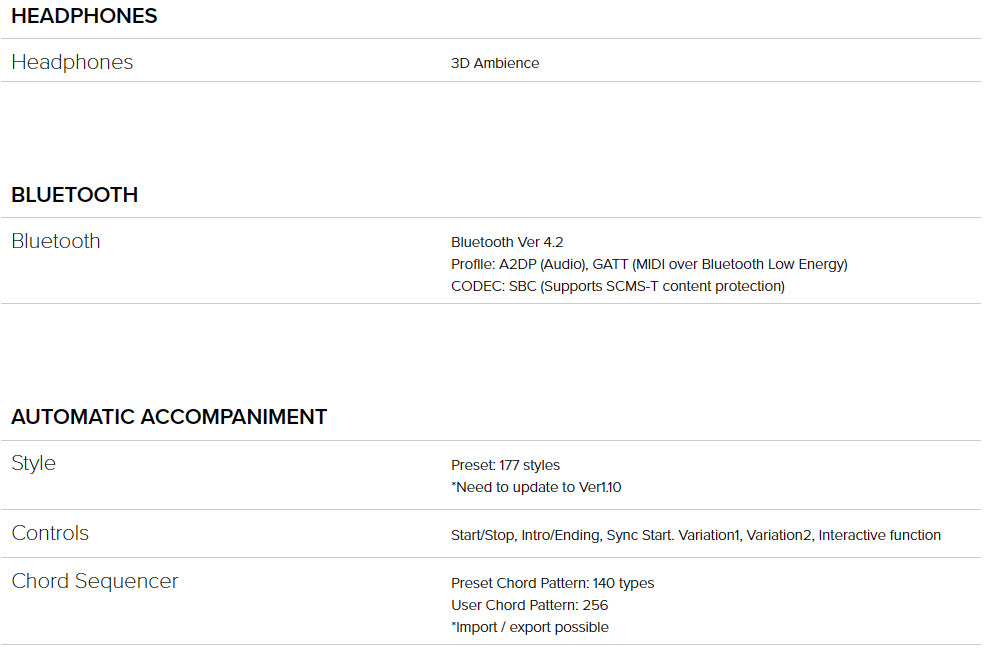985x662 pixels.
Task: Click the SCMS-T content protection text
Action: pyautogui.click(x=695, y=286)
